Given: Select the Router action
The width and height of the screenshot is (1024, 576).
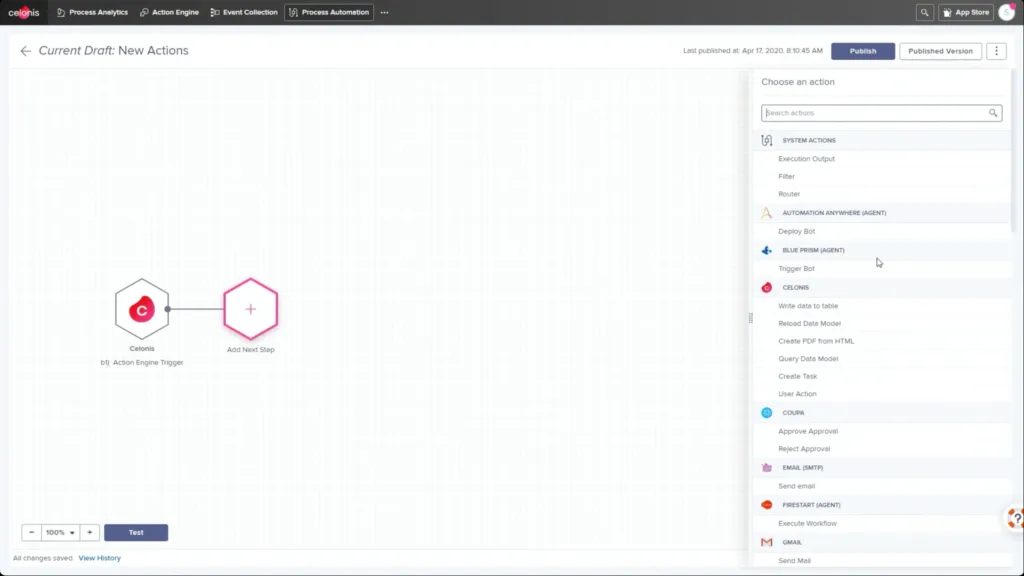Looking at the screenshot, I should click(789, 194).
